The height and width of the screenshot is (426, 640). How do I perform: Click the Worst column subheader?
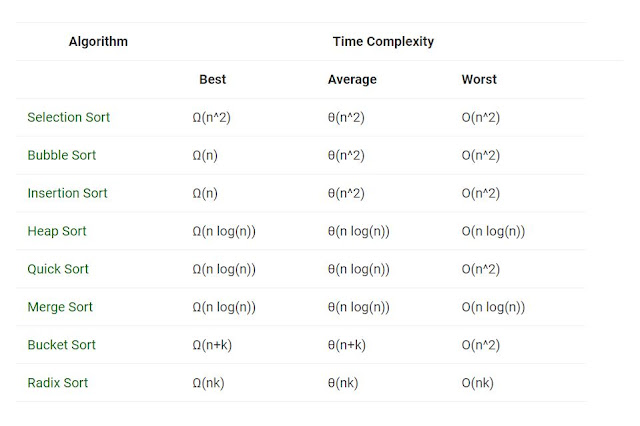pyautogui.click(x=479, y=79)
